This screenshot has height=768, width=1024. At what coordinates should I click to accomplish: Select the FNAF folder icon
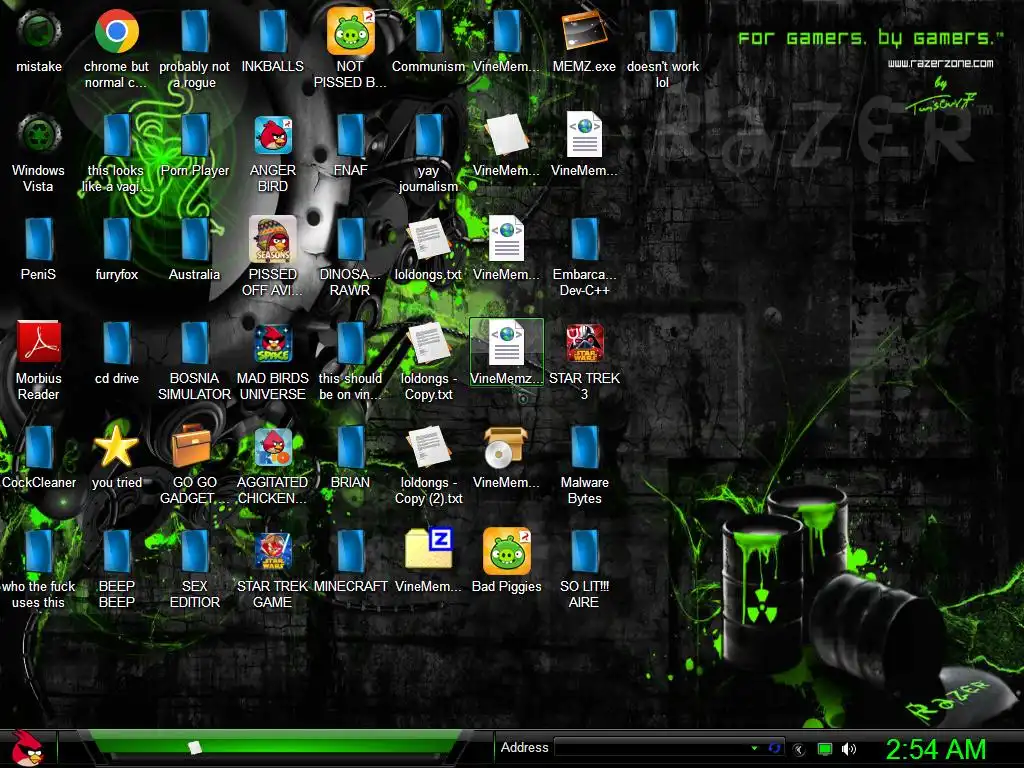351,135
